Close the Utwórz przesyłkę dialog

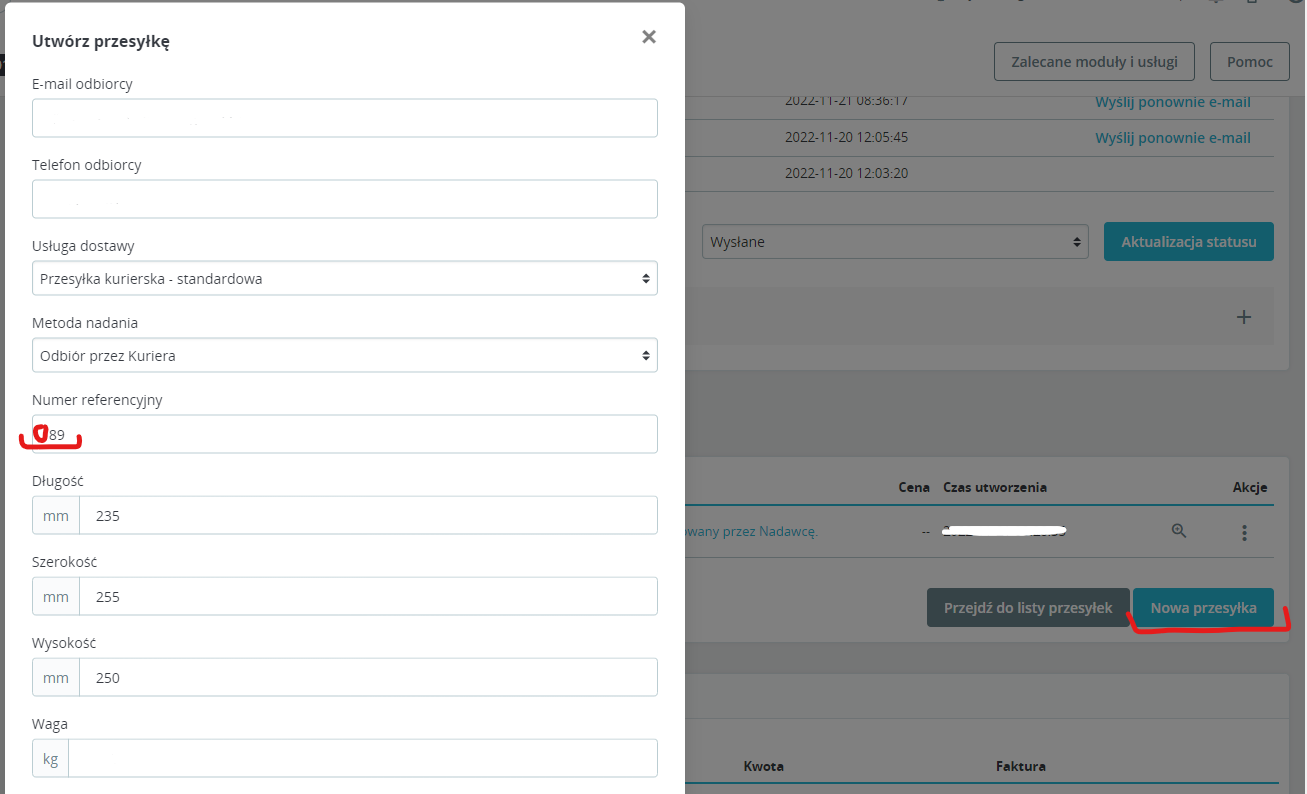point(649,37)
